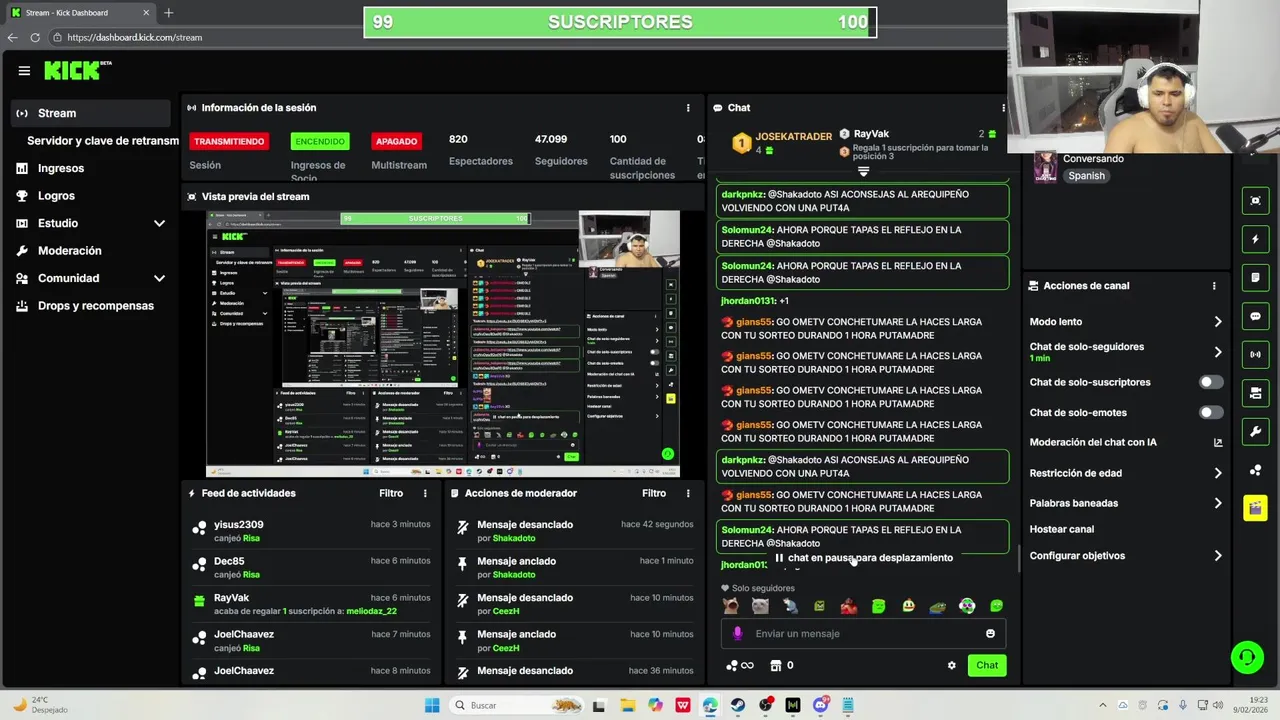Open Restricción de edad chevron
The width and height of the screenshot is (1280, 720).
(1218, 473)
